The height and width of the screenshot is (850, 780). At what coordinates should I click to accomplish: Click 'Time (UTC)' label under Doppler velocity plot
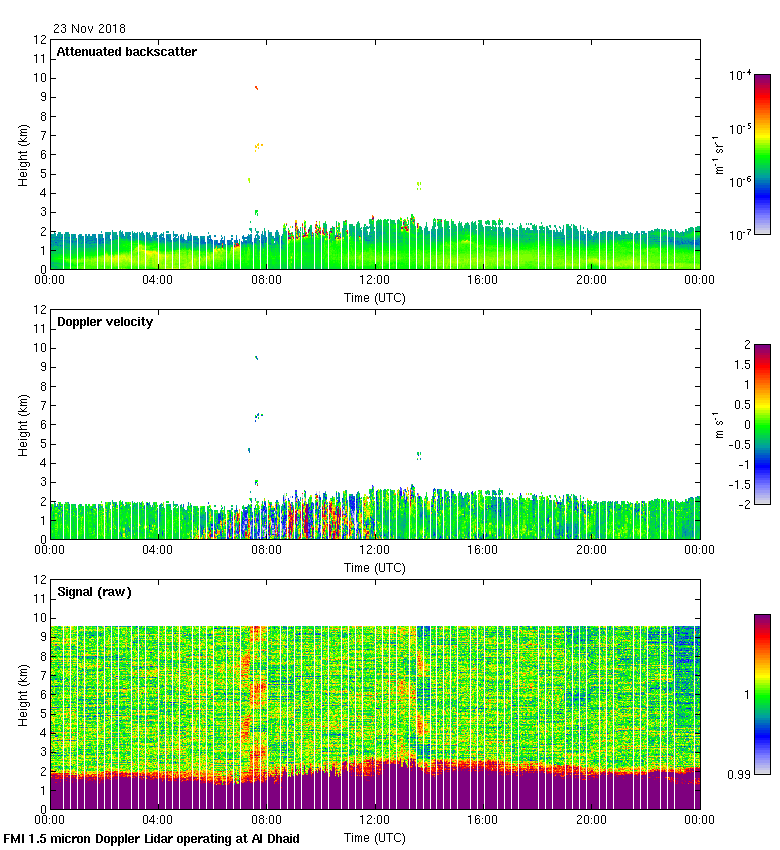click(x=375, y=567)
